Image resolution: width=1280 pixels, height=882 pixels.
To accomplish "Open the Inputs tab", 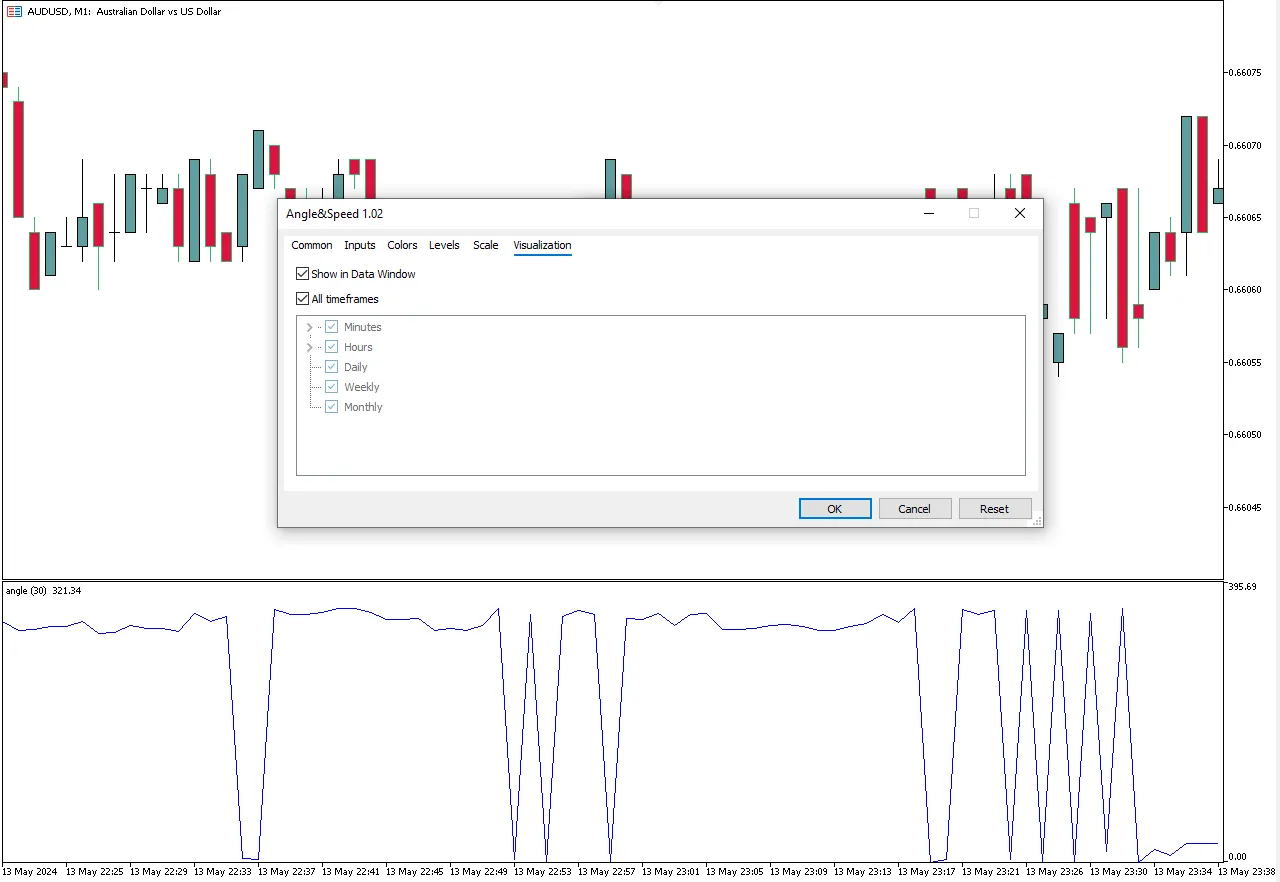I will click(x=360, y=245).
